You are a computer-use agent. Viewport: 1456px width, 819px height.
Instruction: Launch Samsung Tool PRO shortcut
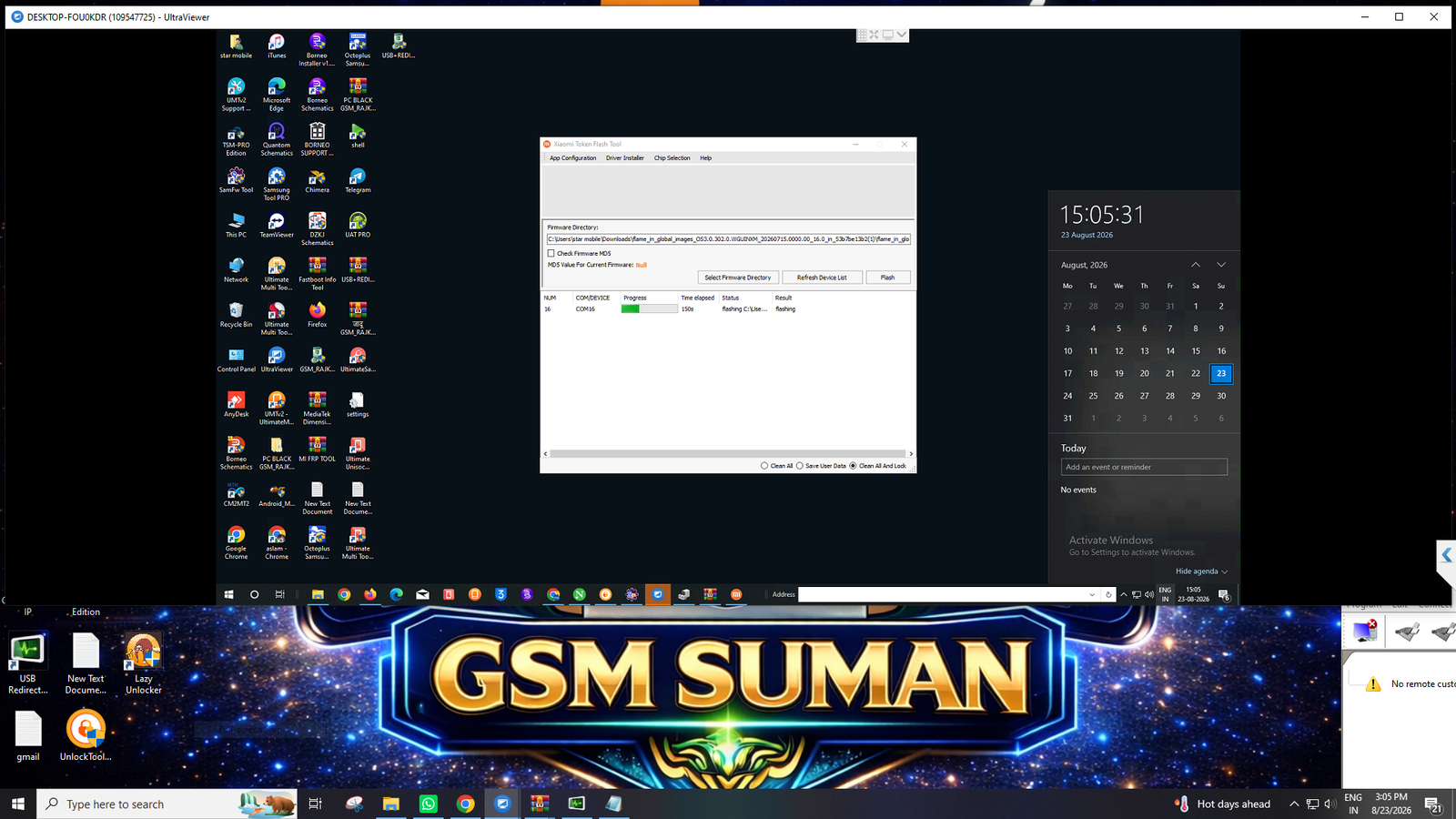click(277, 184)
